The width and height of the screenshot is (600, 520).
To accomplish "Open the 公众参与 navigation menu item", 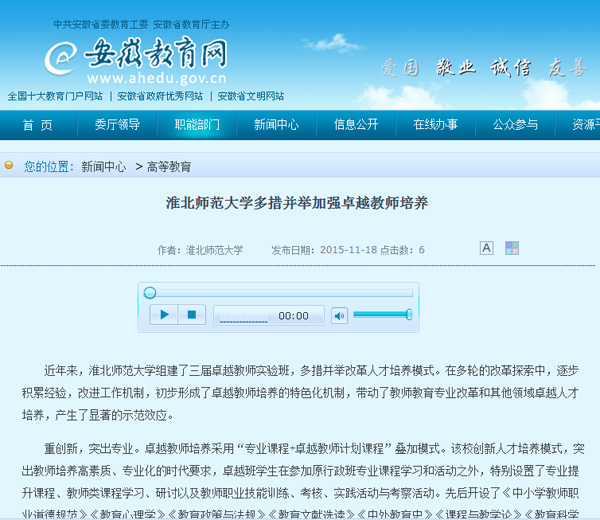I will click(x=515, y=125).
